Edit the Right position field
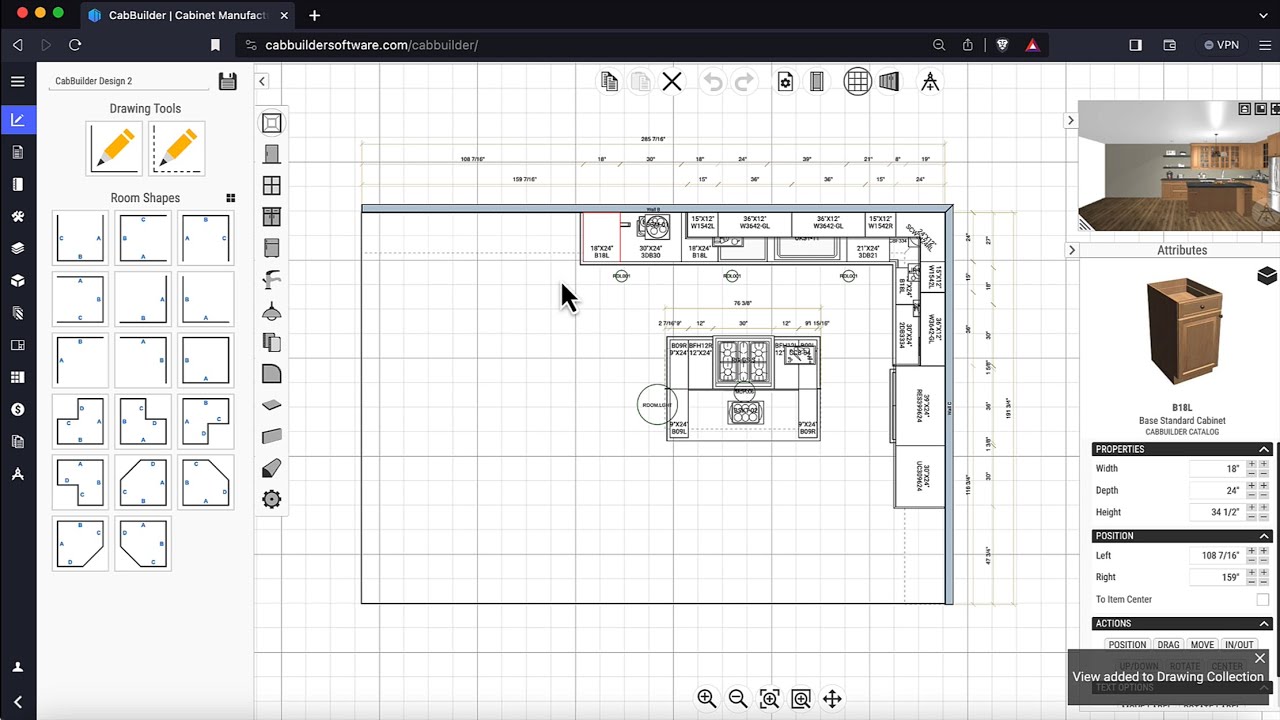 [1216, 578]
